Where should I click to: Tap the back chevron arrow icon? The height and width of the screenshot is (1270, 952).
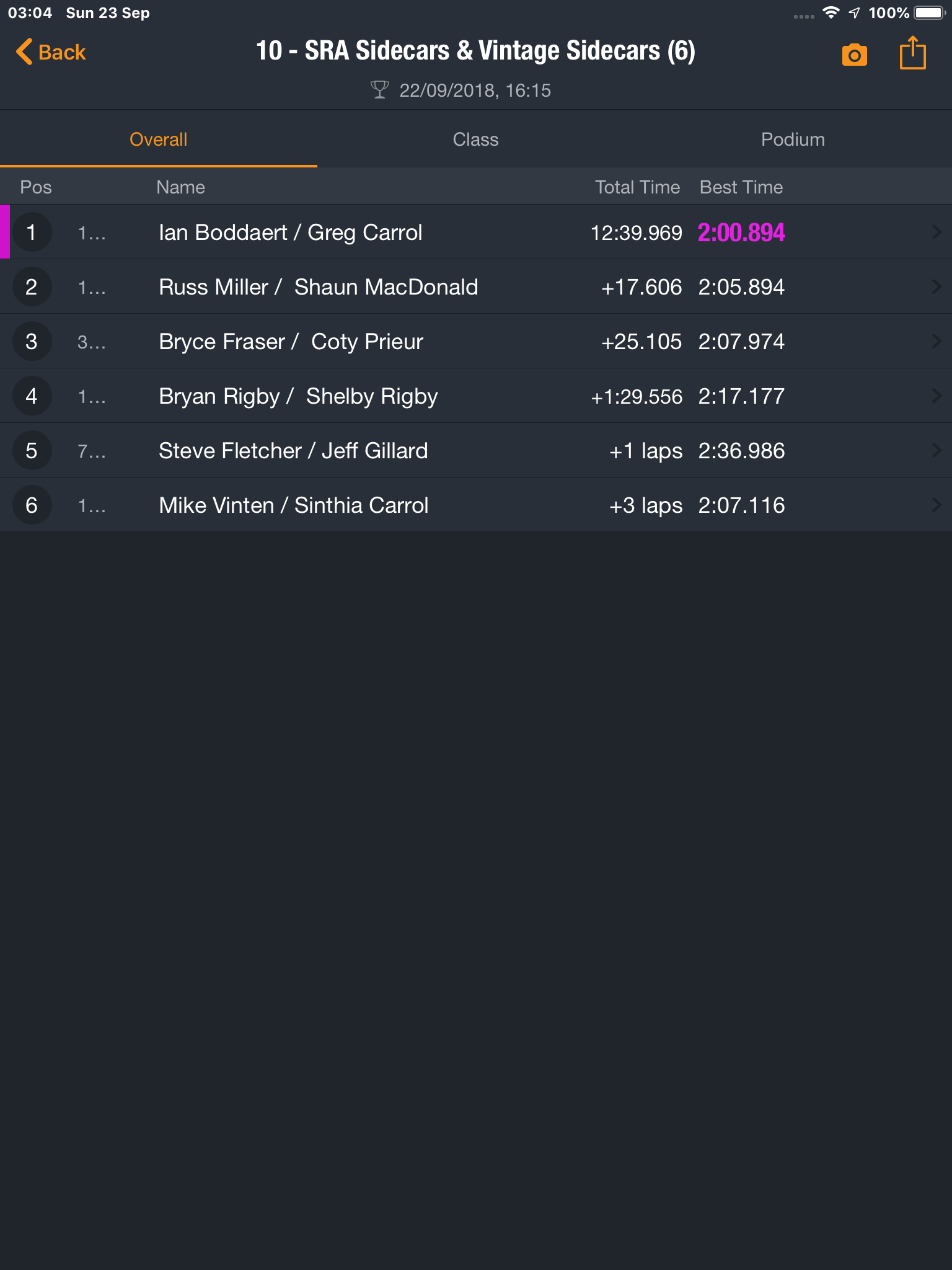(24, 51)
